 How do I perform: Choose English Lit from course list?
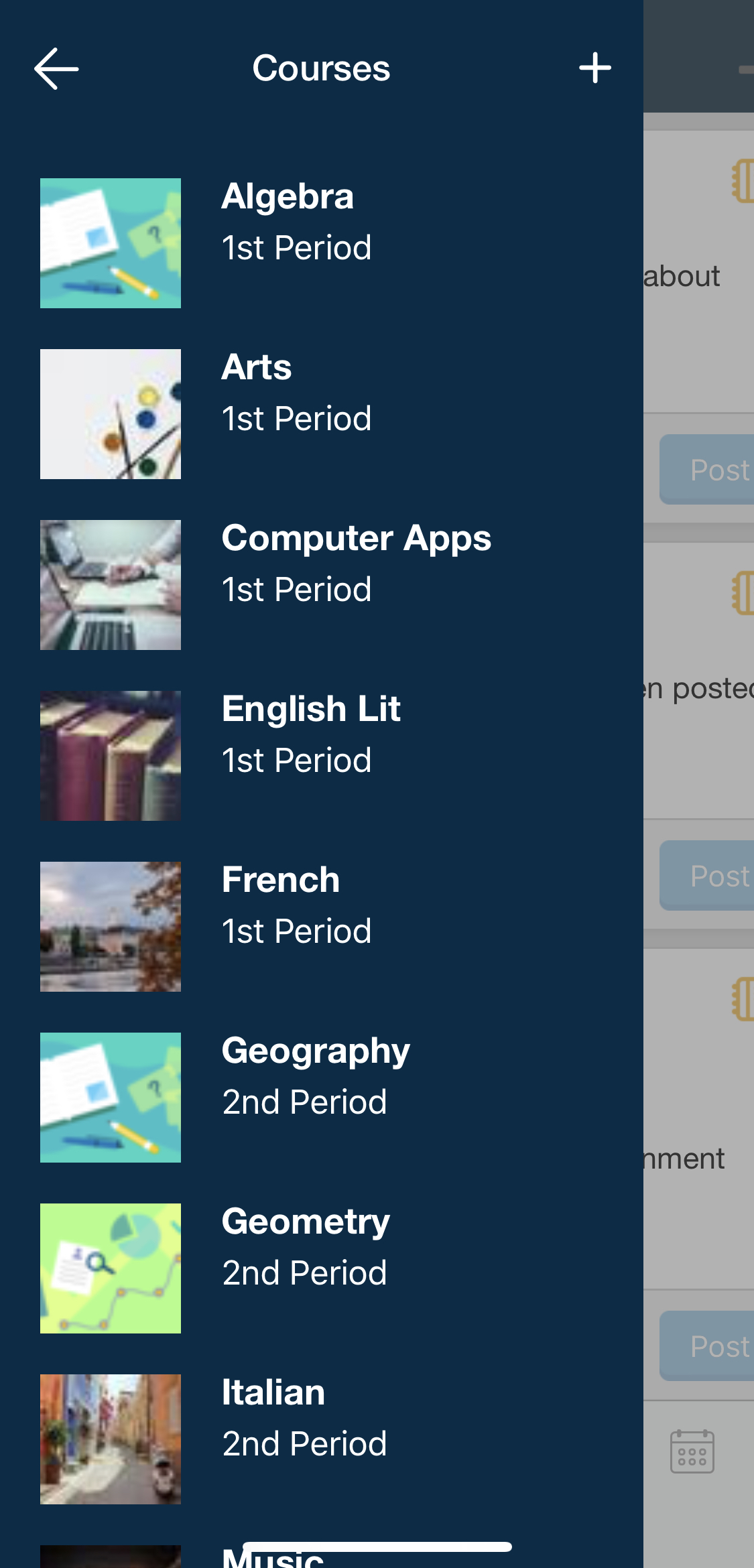[311, 734]
